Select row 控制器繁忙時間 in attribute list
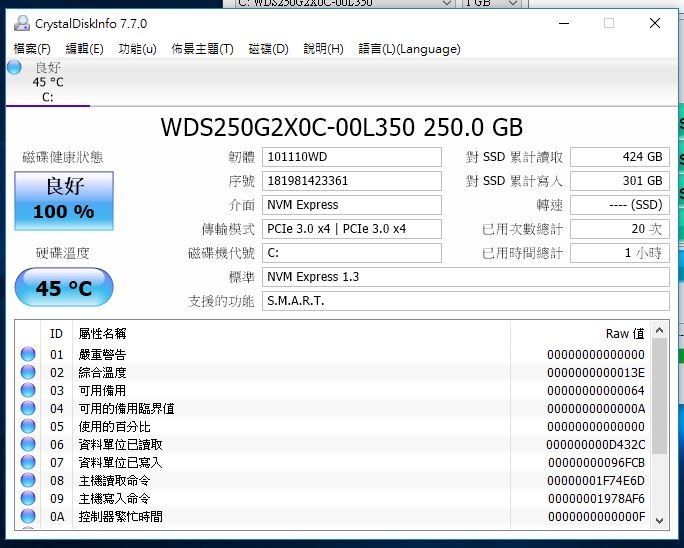 click(333, 516)
